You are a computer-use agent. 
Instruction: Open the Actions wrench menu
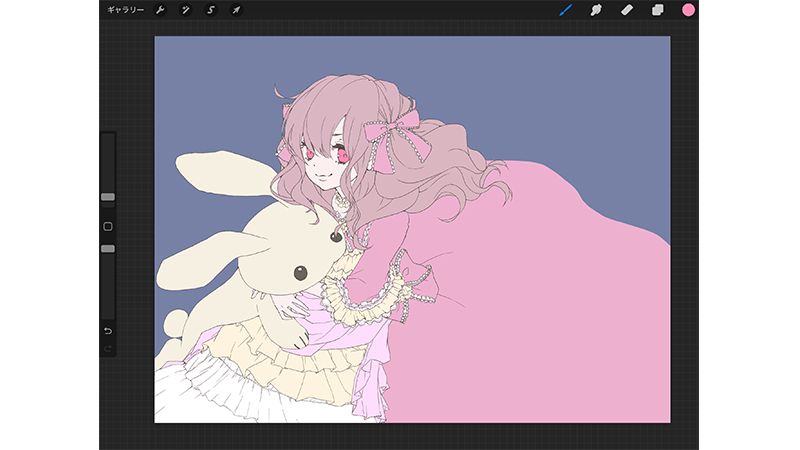159,10
